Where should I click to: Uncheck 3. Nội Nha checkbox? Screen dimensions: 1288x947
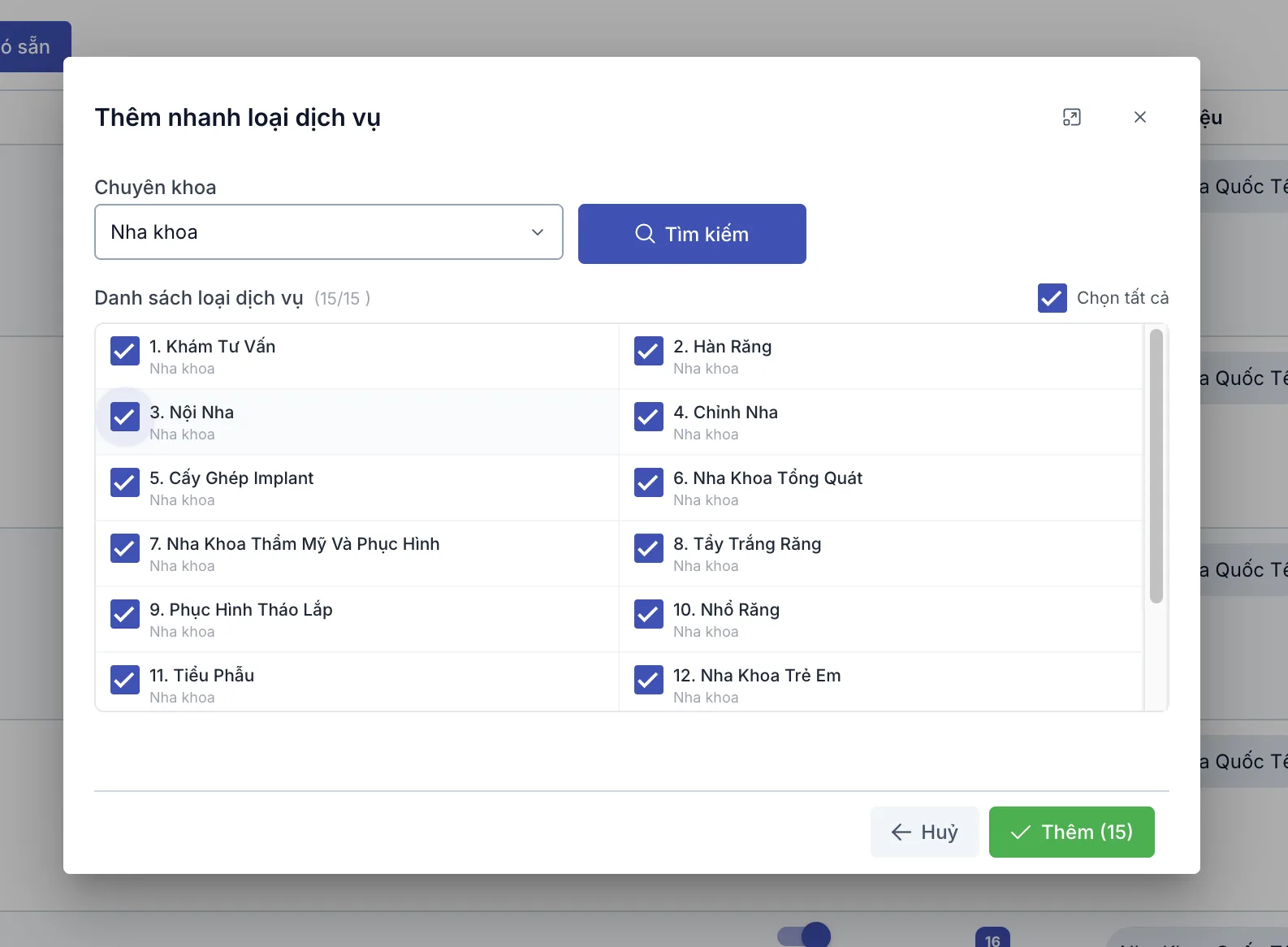tap(125, 417)
